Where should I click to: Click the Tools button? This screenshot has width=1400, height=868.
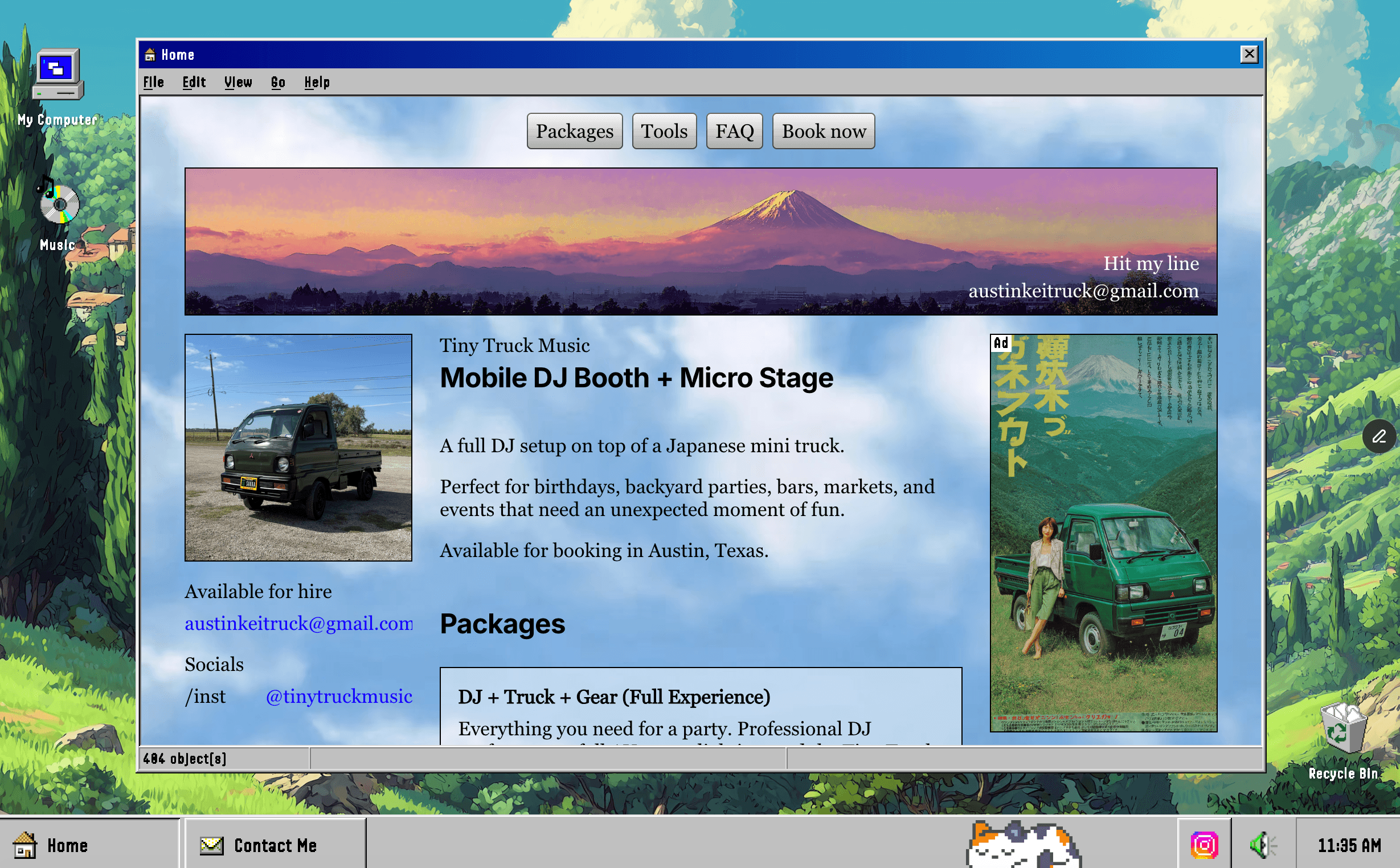point(664,131)
